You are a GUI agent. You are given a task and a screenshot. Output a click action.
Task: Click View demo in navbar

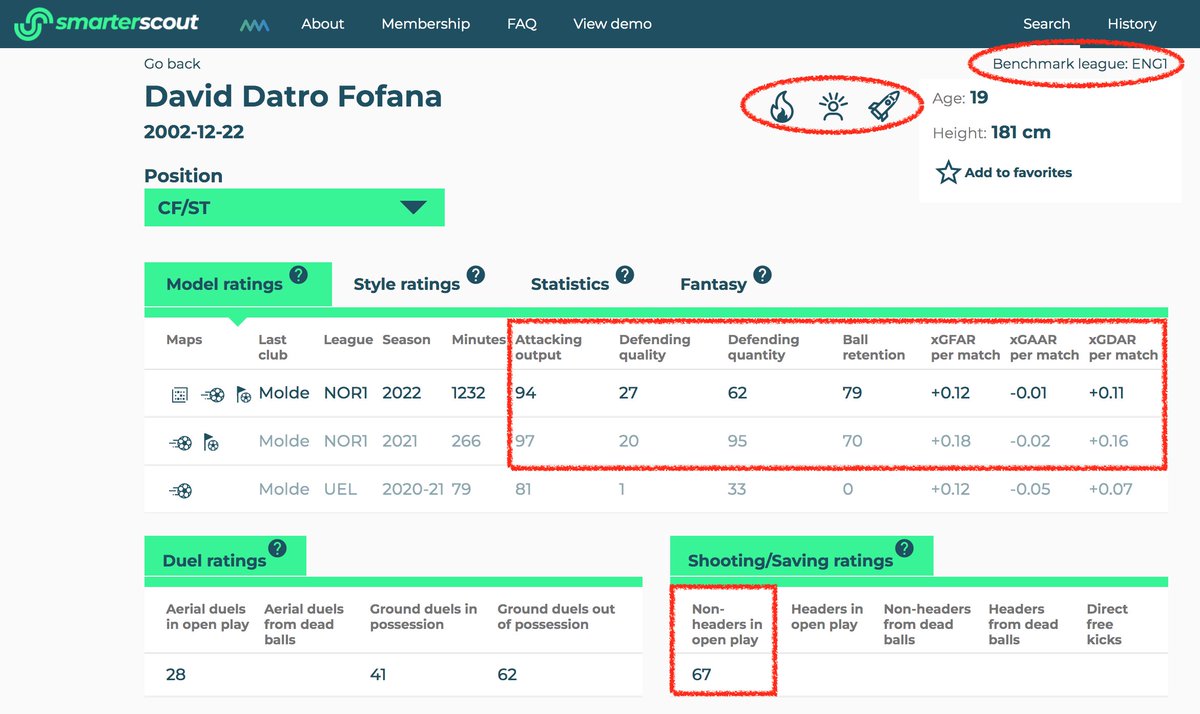pyautogui.click(x=613, y=24)
